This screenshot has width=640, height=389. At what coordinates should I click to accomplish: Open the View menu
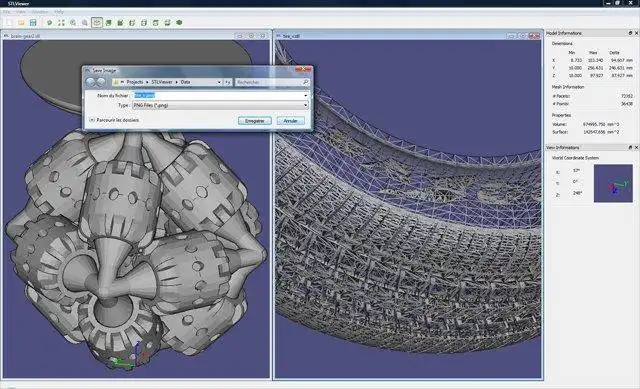coord(20,12)
